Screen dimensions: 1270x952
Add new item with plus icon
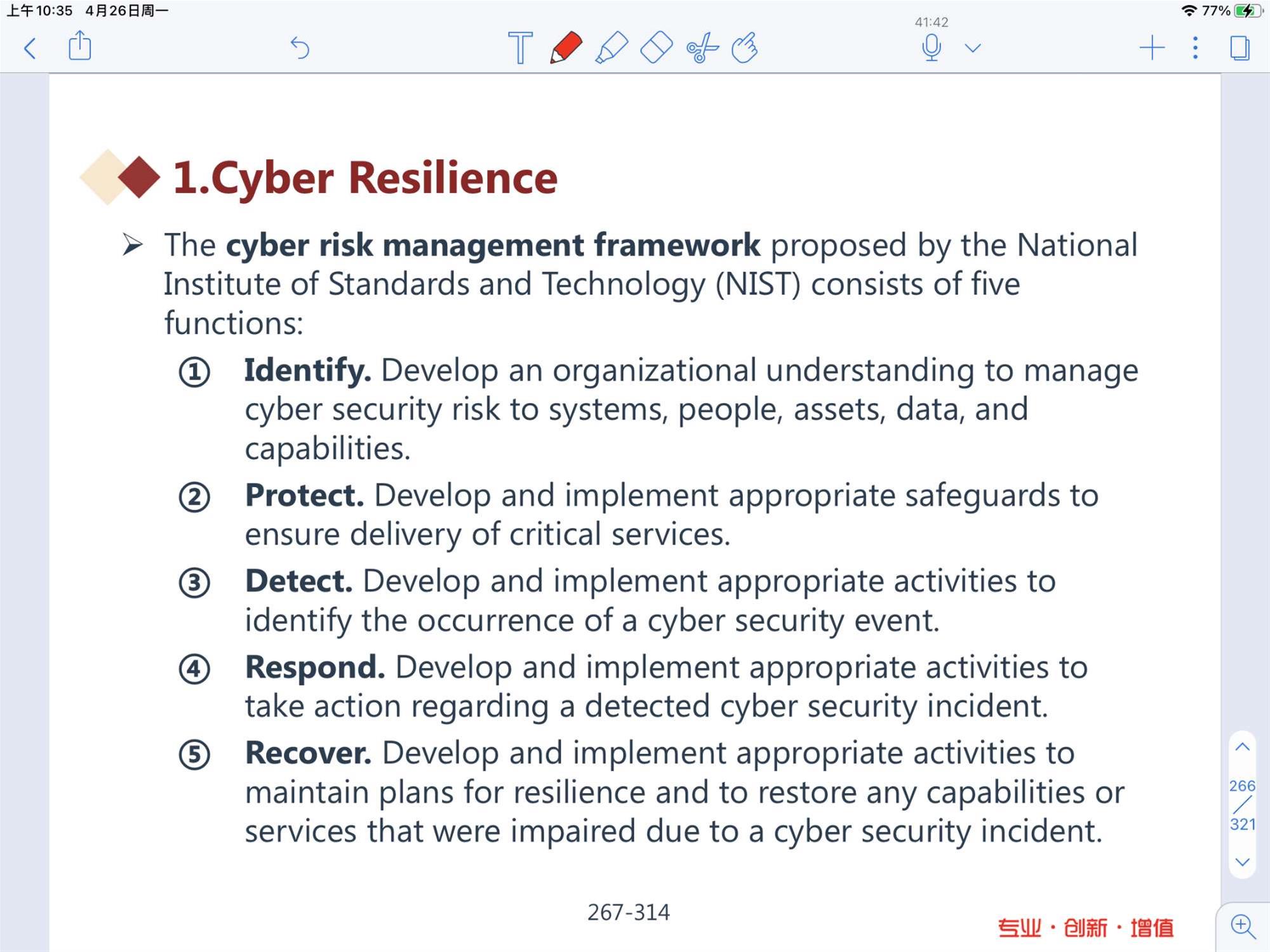tap(1152, 48)
